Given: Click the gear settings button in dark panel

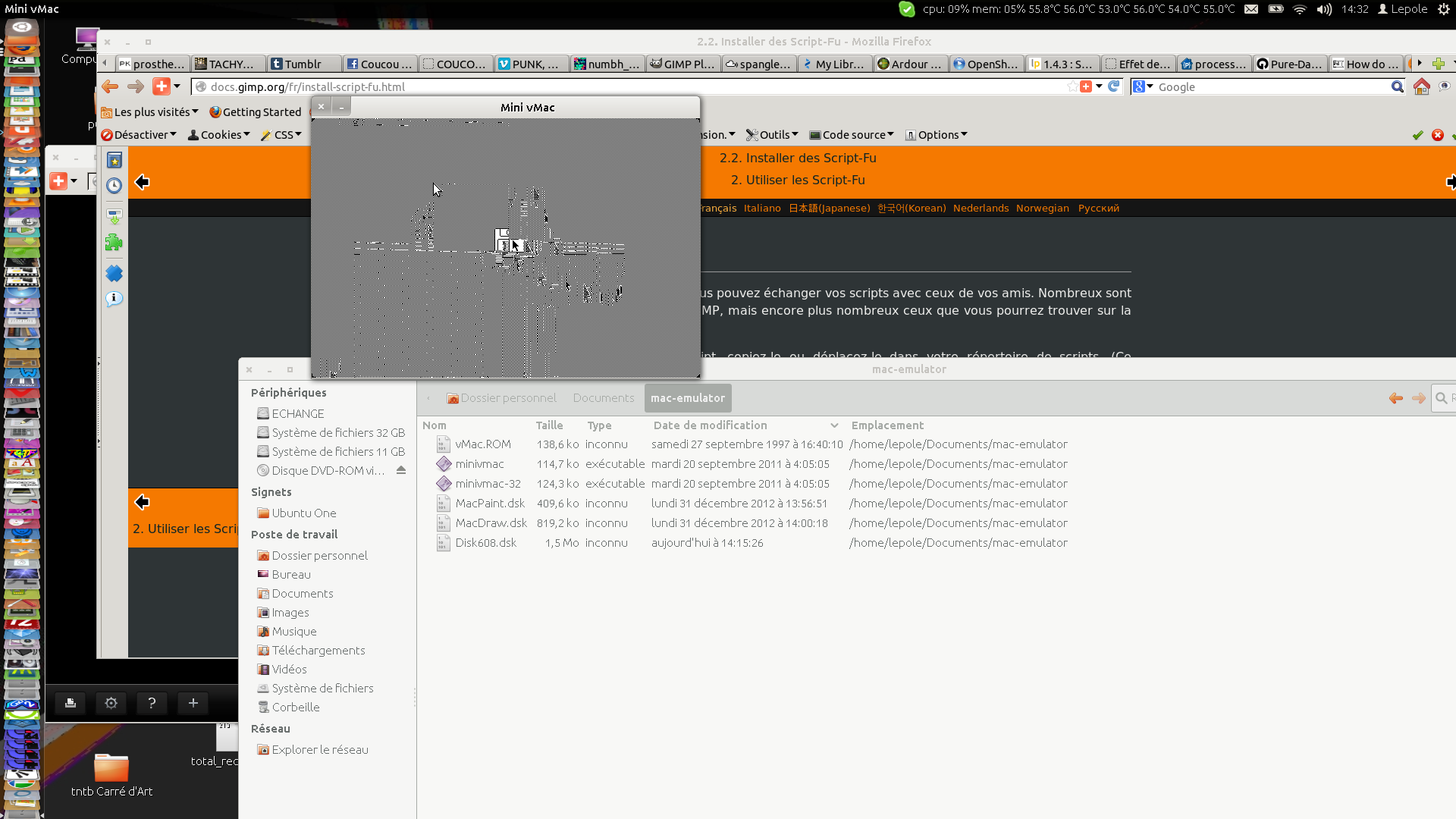Looking at the screenshot, I should pos(111,703).
